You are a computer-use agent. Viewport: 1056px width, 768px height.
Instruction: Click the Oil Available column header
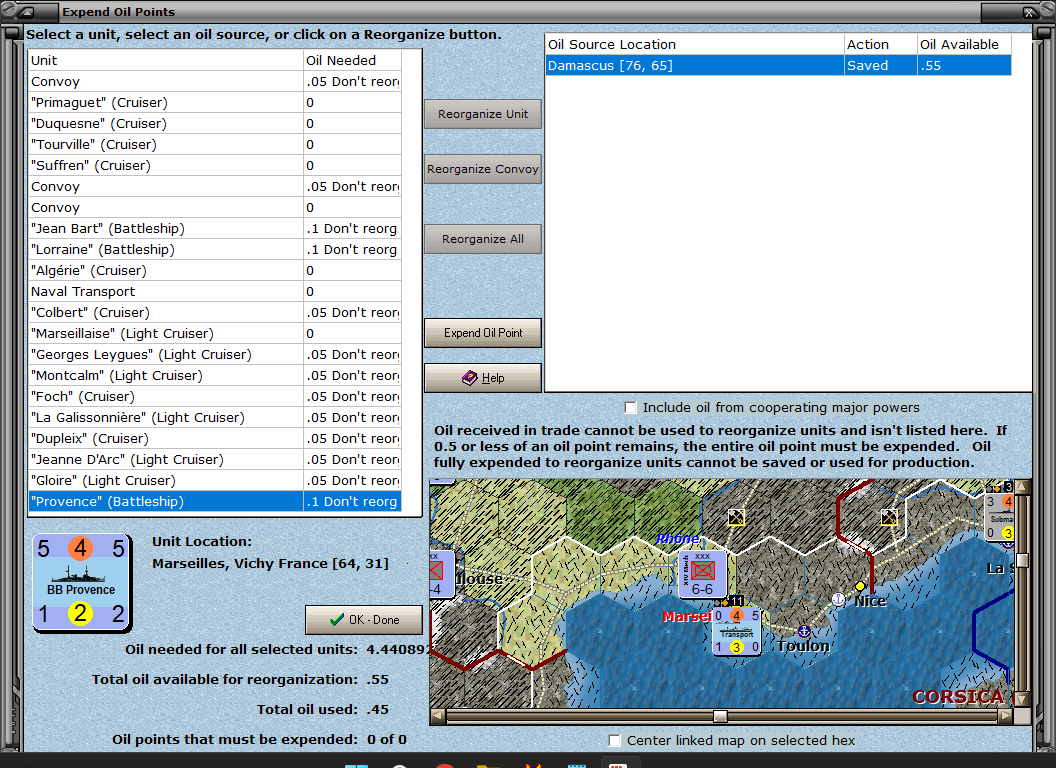tap(964, 44)
